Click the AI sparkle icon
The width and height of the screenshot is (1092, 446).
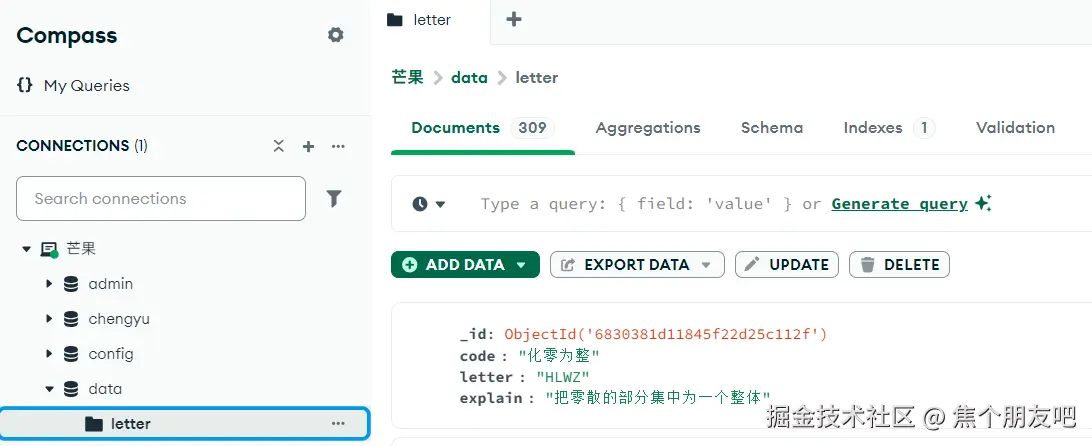pyautogui.click(x=983, y=203)
